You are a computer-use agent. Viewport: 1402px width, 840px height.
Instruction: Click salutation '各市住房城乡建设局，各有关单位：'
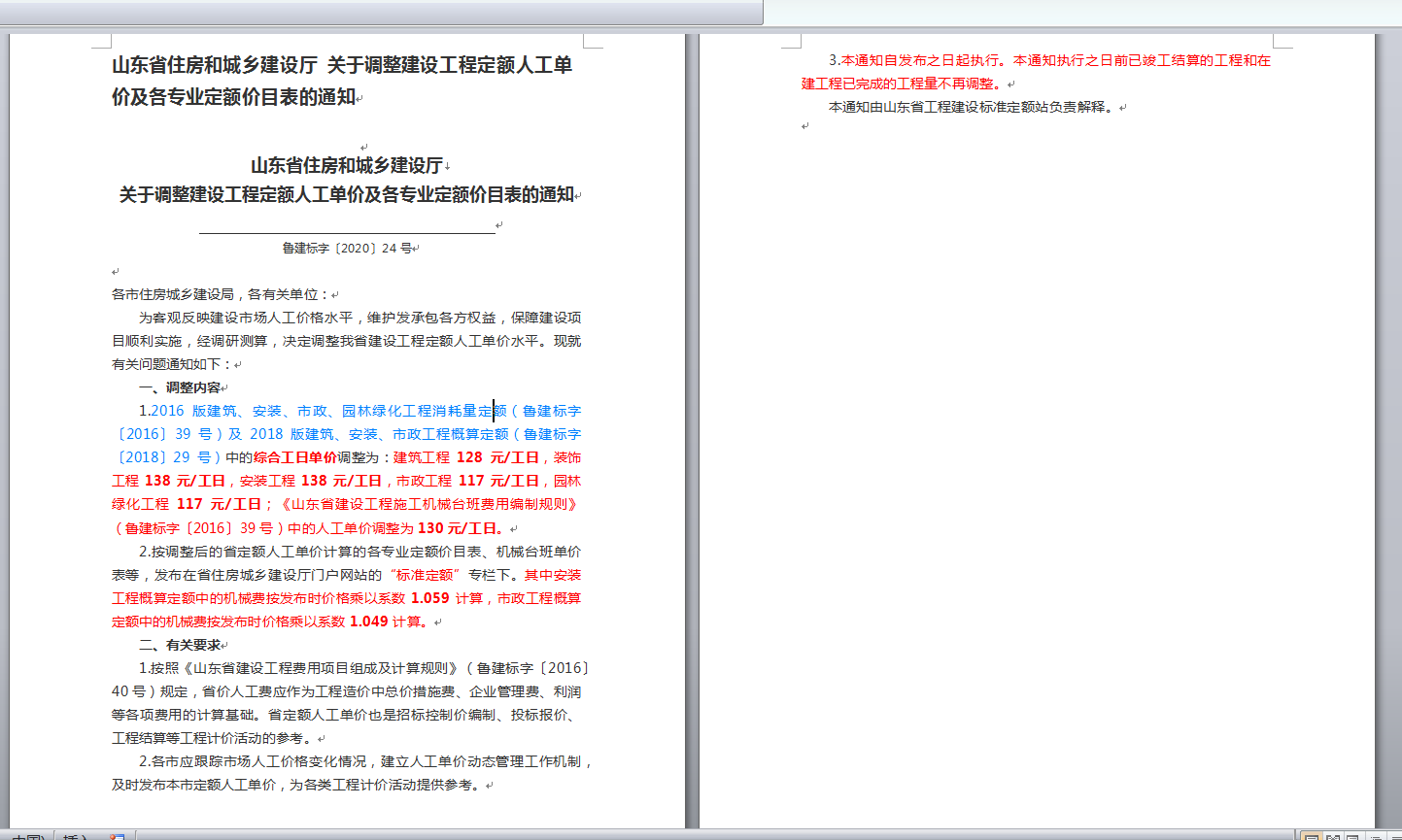(x=221, y=294)
